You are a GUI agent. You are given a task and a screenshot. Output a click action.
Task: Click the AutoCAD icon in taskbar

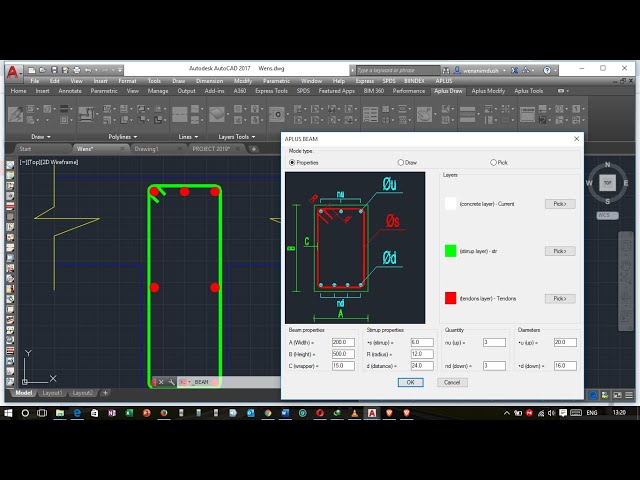[x=372, y=412]
